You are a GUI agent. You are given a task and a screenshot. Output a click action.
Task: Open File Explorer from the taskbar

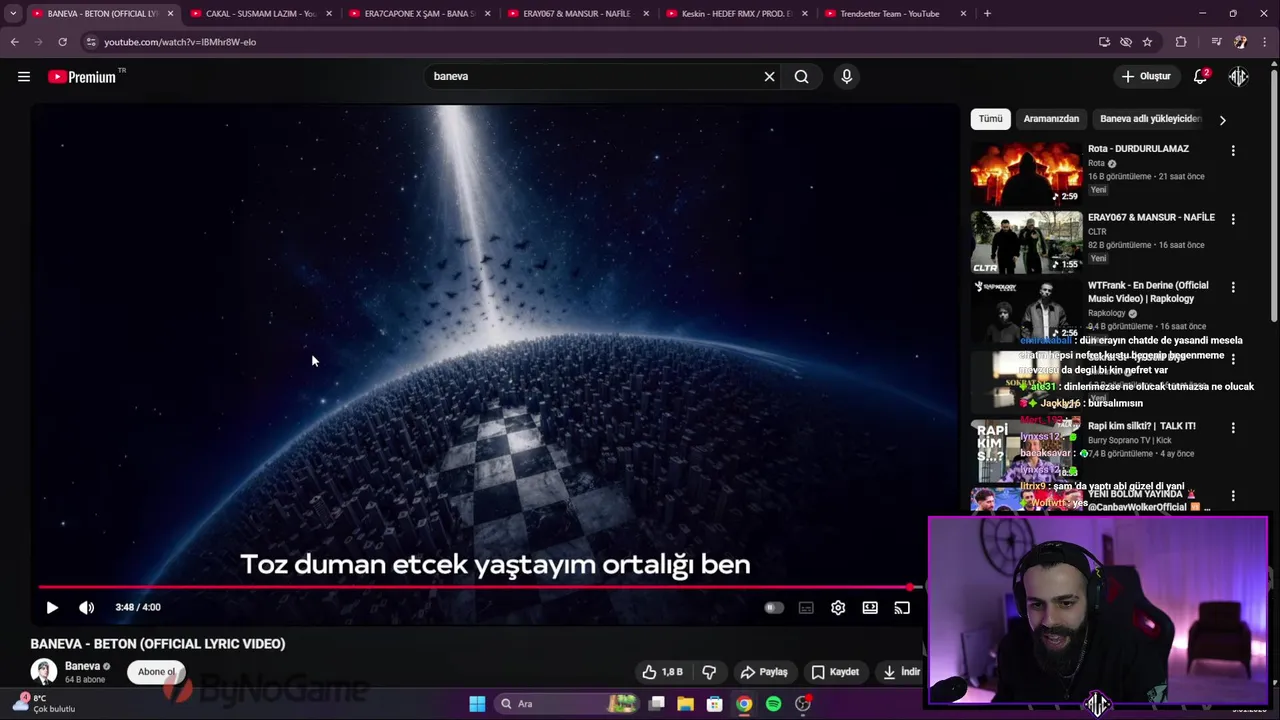[x=685, y=704]
